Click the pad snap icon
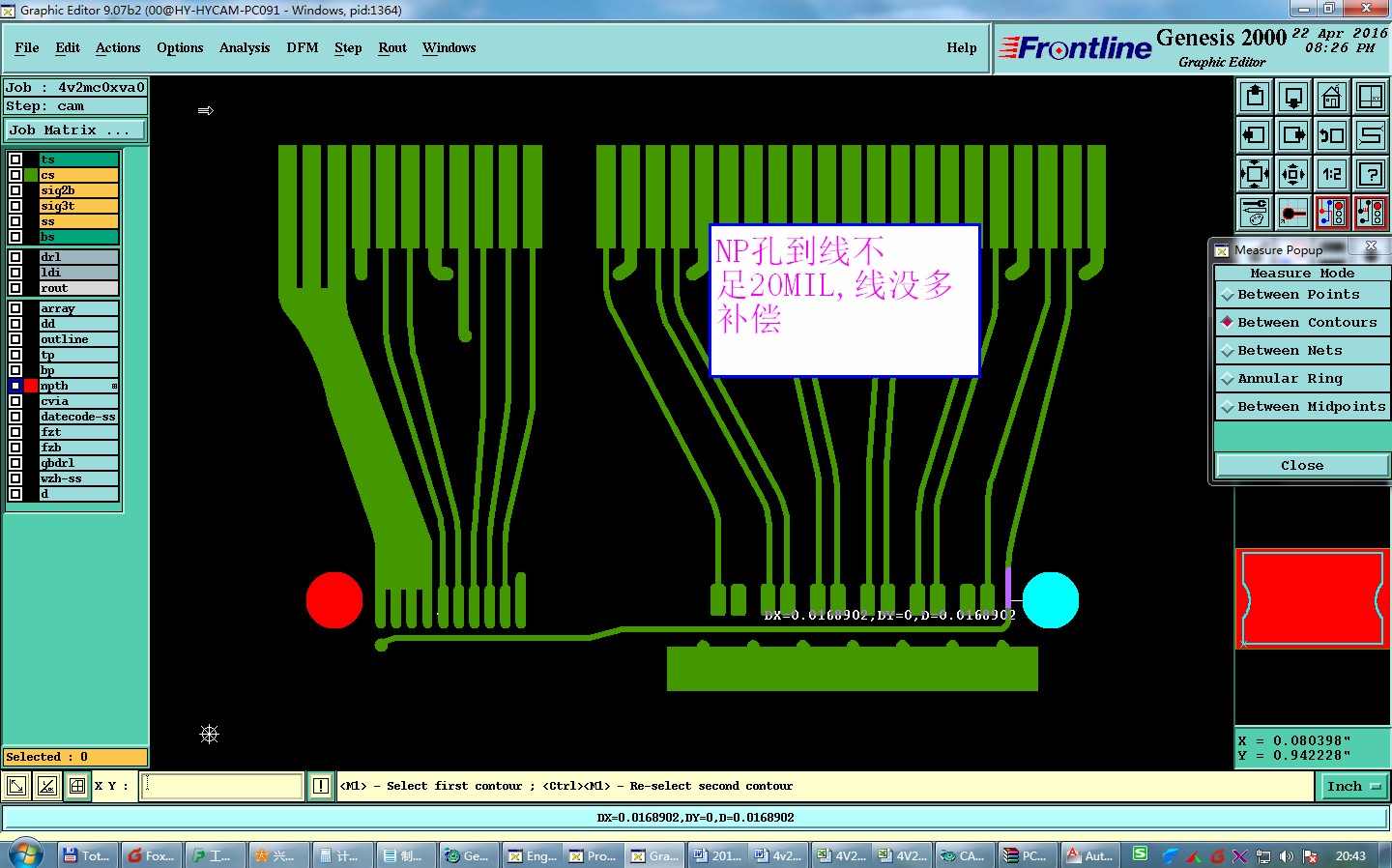Screen dimensions: 1392x868 coord(1293,213)
